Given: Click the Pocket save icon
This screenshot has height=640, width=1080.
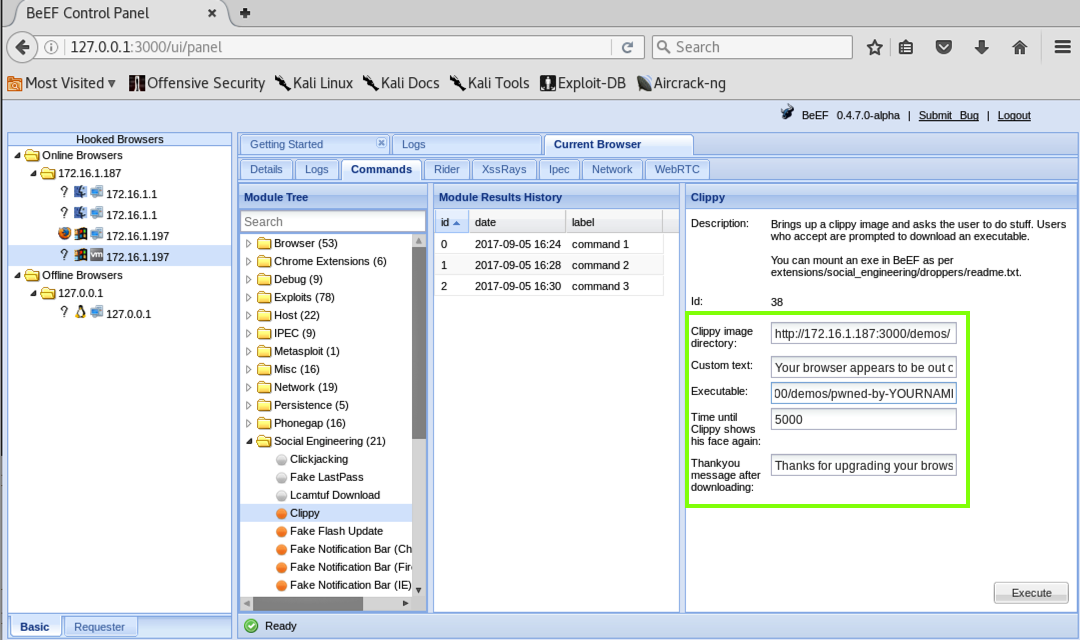Looking at the screenshot, I should point(944,47).
